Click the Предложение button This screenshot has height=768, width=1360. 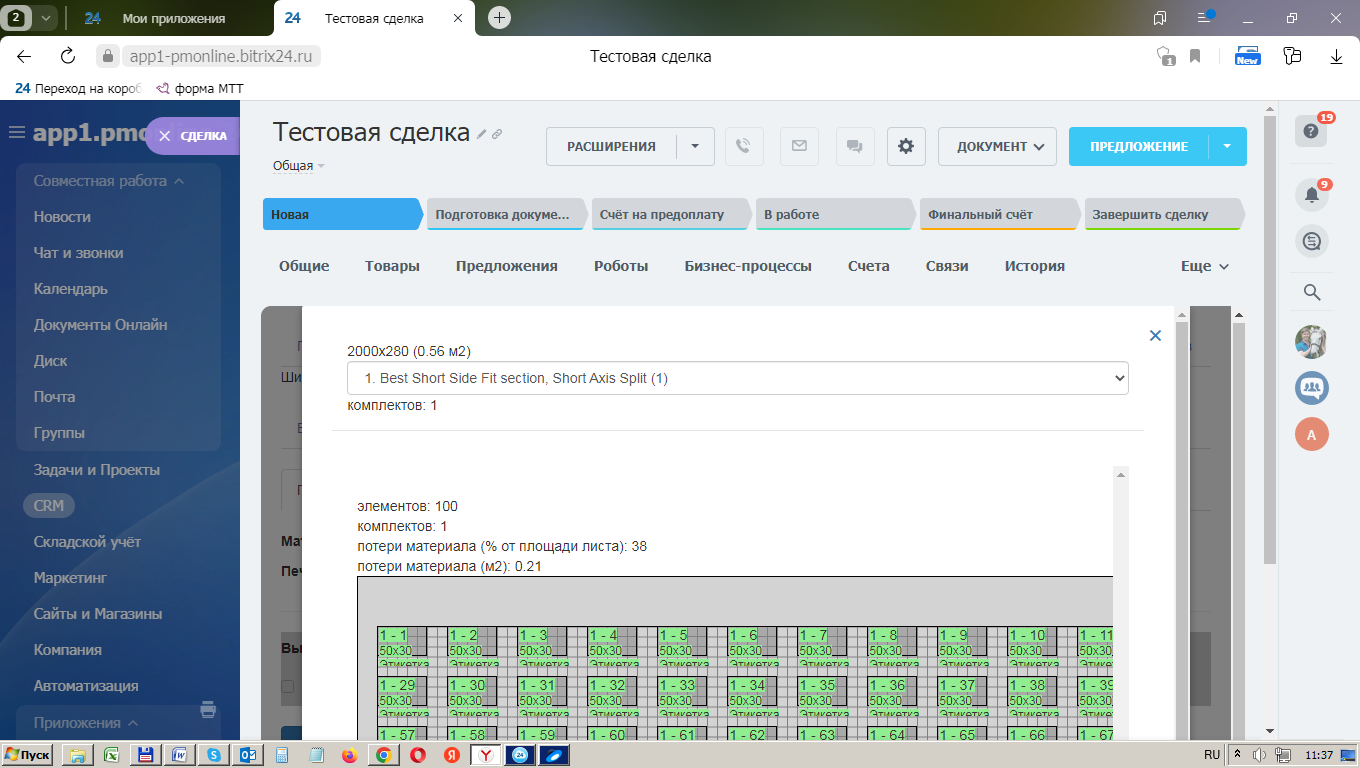(1138, 146)
